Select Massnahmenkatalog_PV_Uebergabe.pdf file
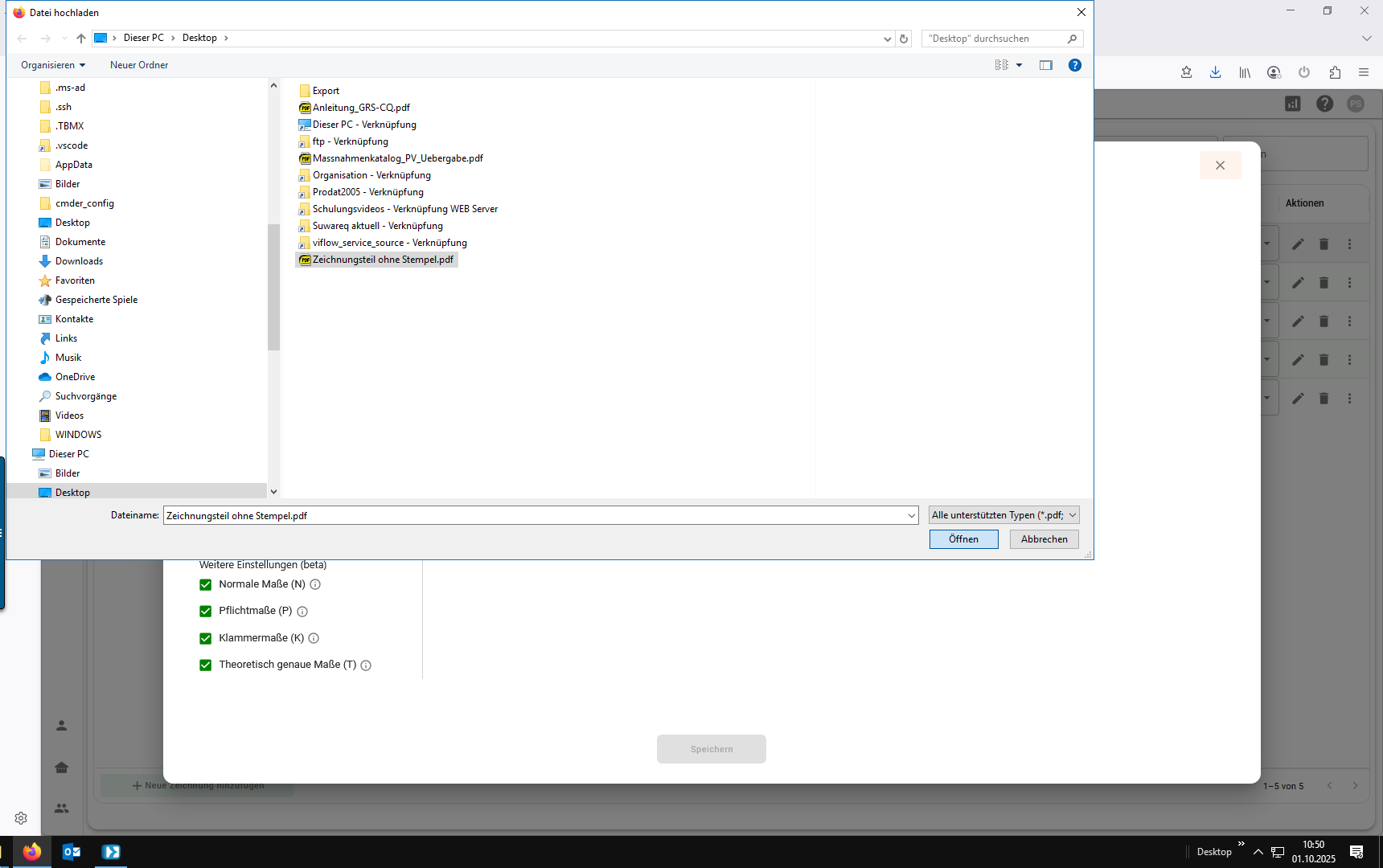The image size is (1383, 868). (x=397, y=158)
